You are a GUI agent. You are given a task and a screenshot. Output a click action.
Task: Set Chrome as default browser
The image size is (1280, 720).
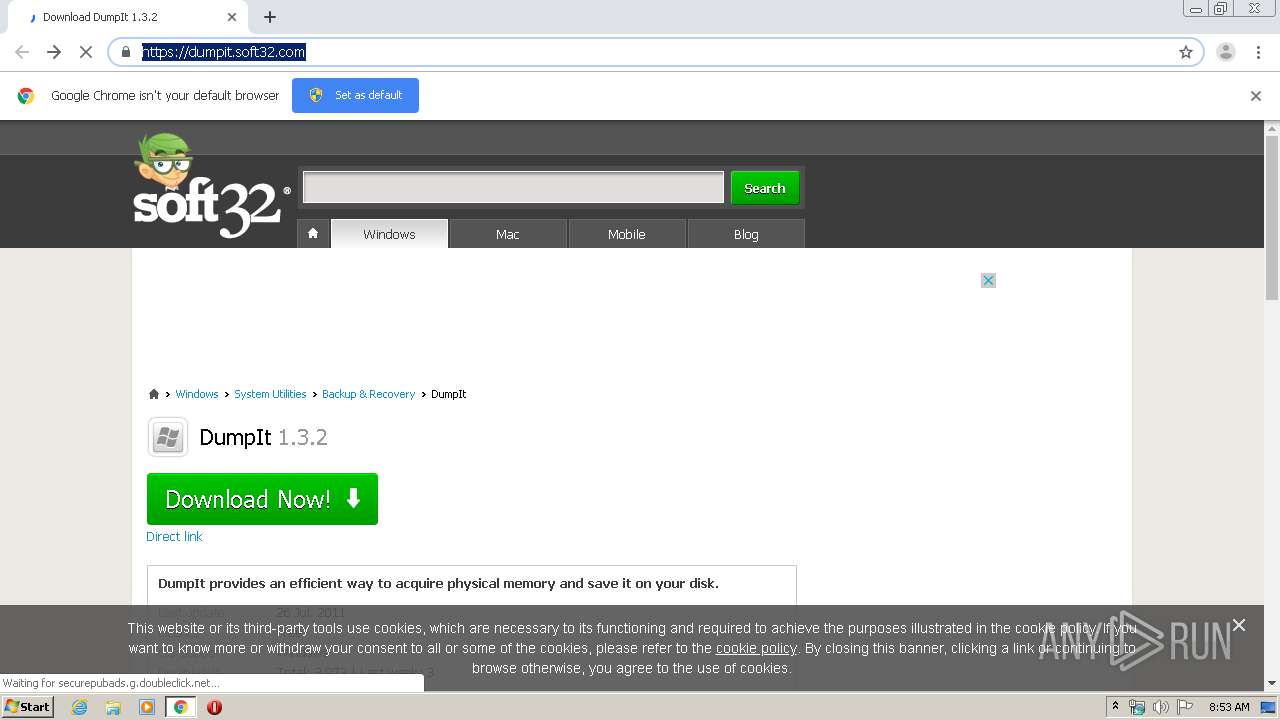[355, 95]
